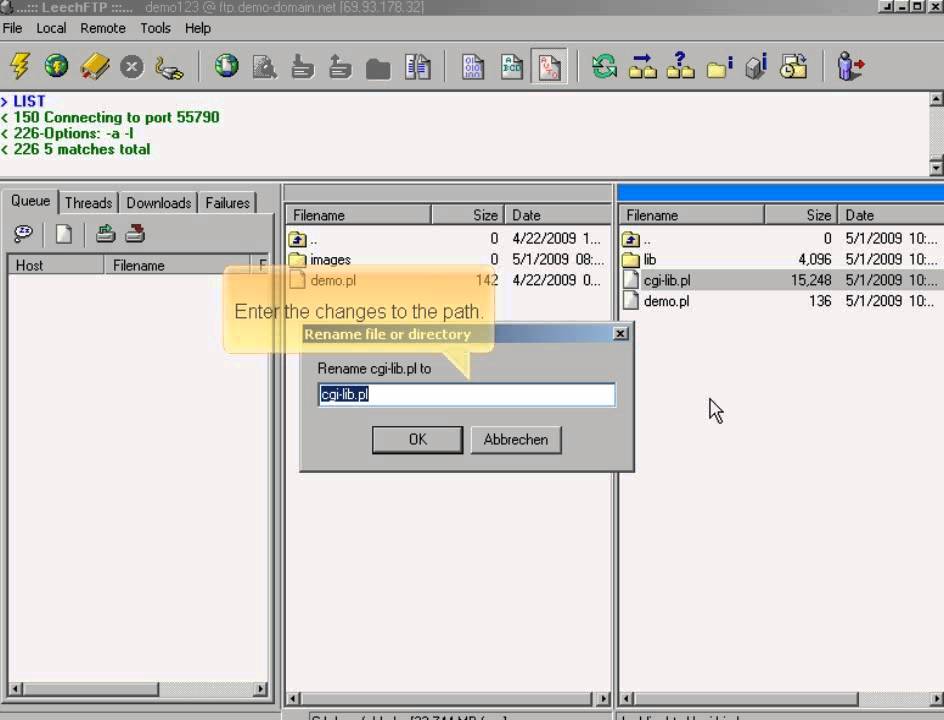This screenshot has width=944, height=720.
Task: Click the cable plug disconnect icon
Action: click(169, 67)
